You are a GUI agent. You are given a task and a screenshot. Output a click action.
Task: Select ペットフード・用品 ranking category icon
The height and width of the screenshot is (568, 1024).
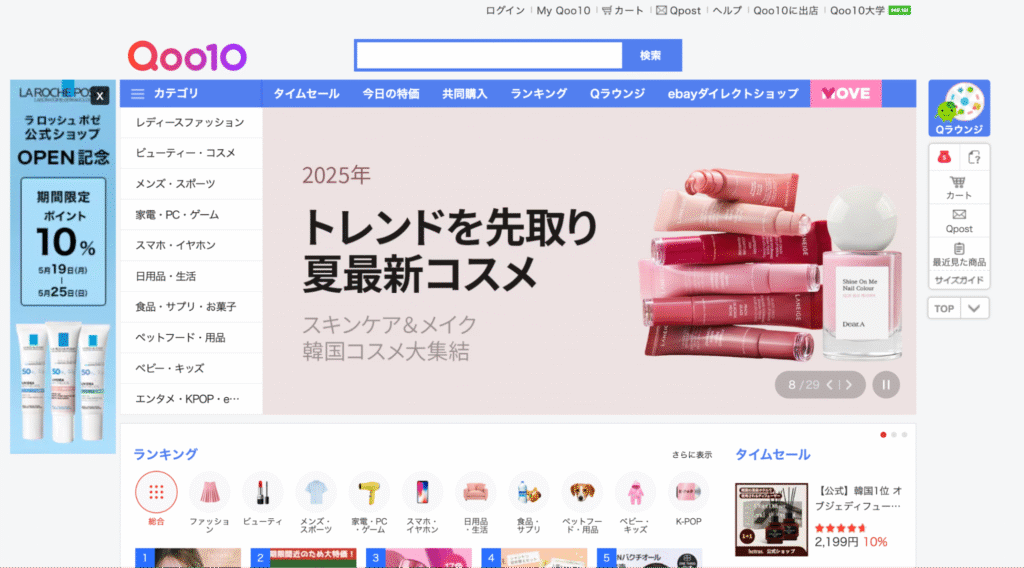pyautogui.click(x=582, y=492)
